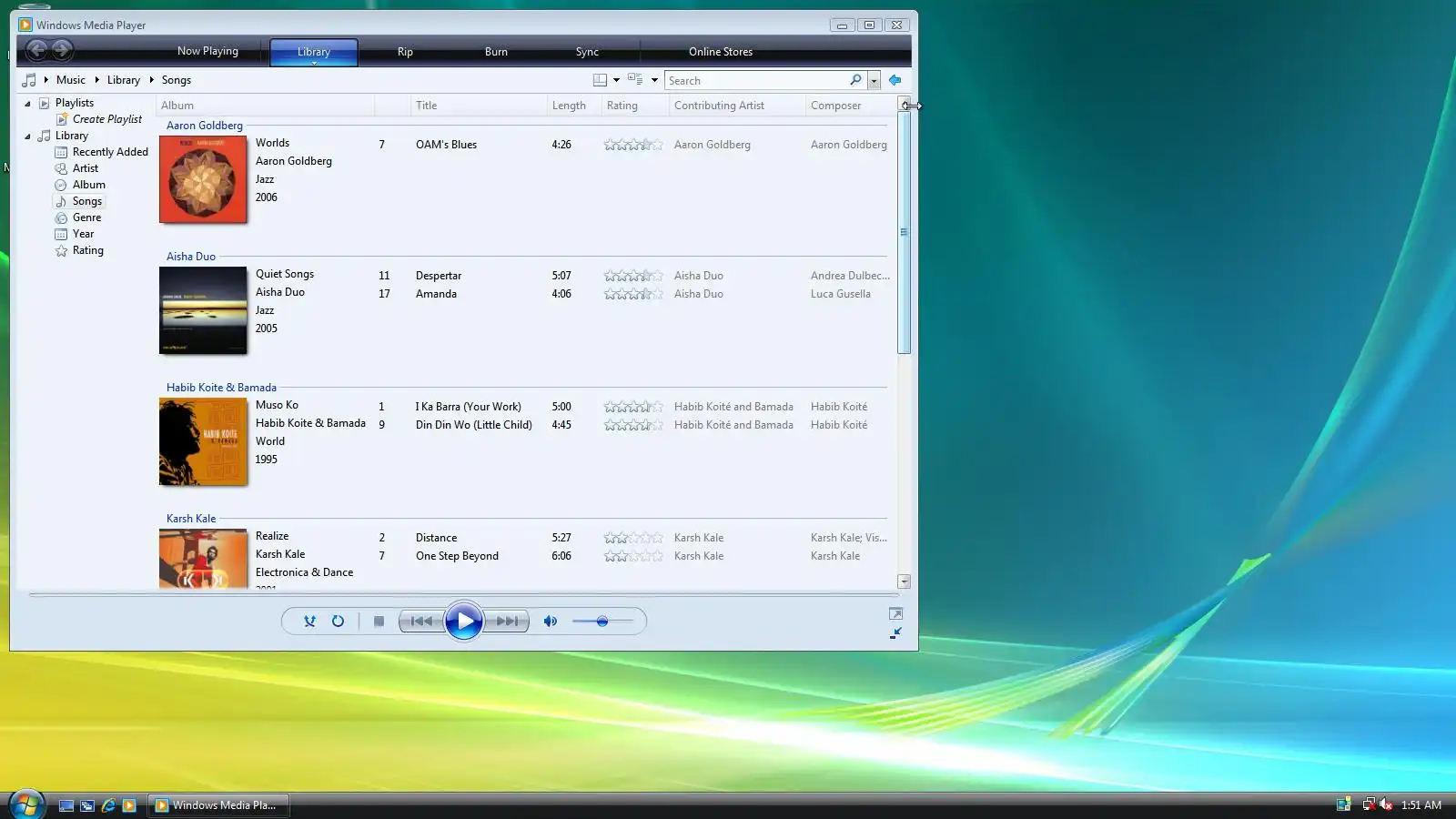This screenshot has width=1456, height=819.
Task: Skip to the next track
Action: pyautogui.click(x=507, y=622)
